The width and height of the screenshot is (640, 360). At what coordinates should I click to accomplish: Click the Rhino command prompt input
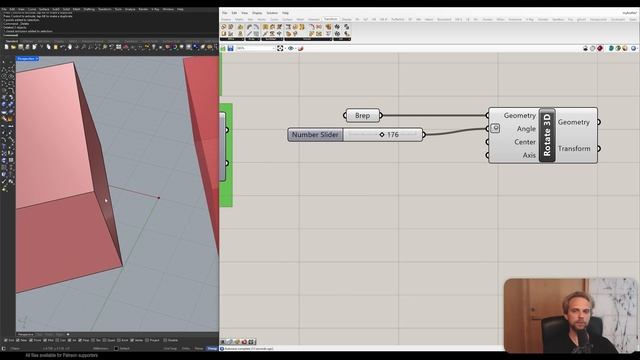coord(110,35)
